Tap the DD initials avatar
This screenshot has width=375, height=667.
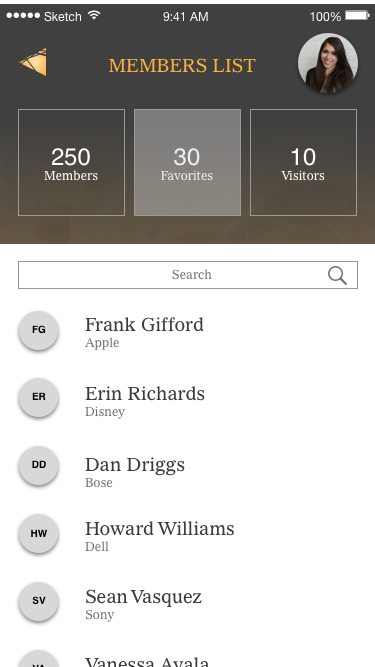[39, 465]
